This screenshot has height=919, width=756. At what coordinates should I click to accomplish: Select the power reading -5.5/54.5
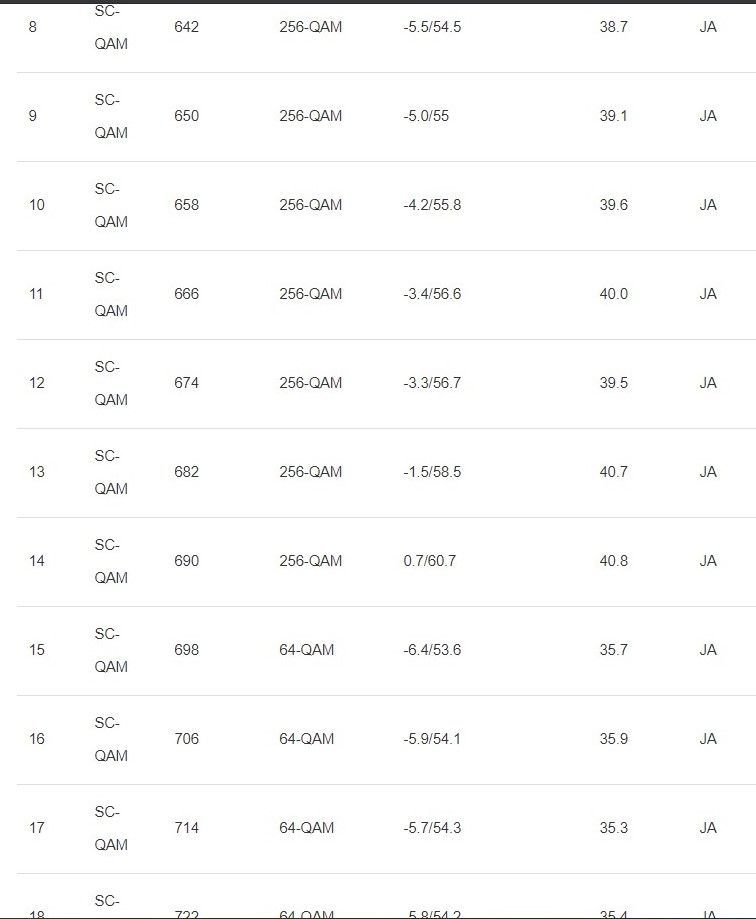[x=432, y=27]
